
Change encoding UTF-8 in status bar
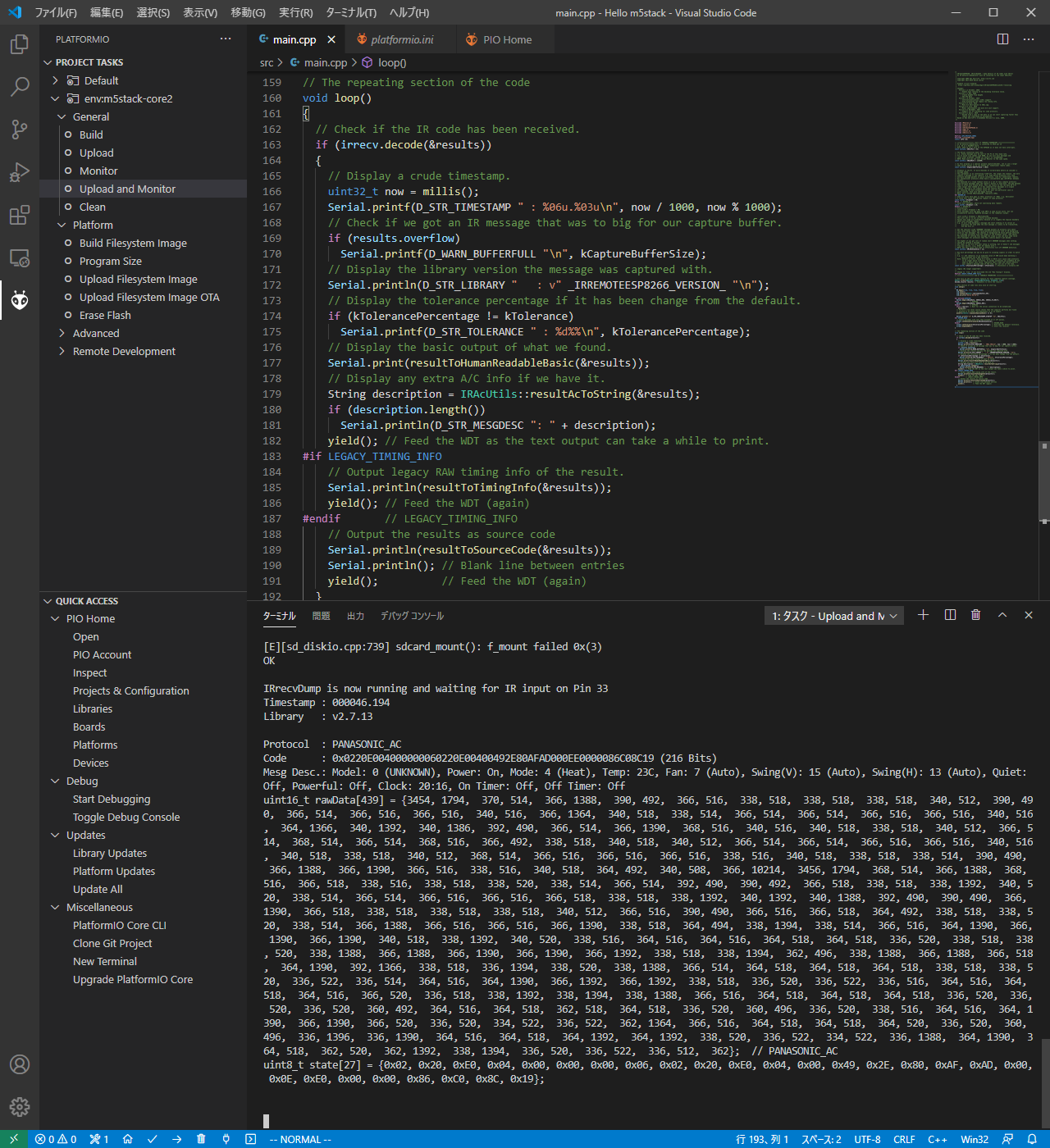coord(867,1139)
